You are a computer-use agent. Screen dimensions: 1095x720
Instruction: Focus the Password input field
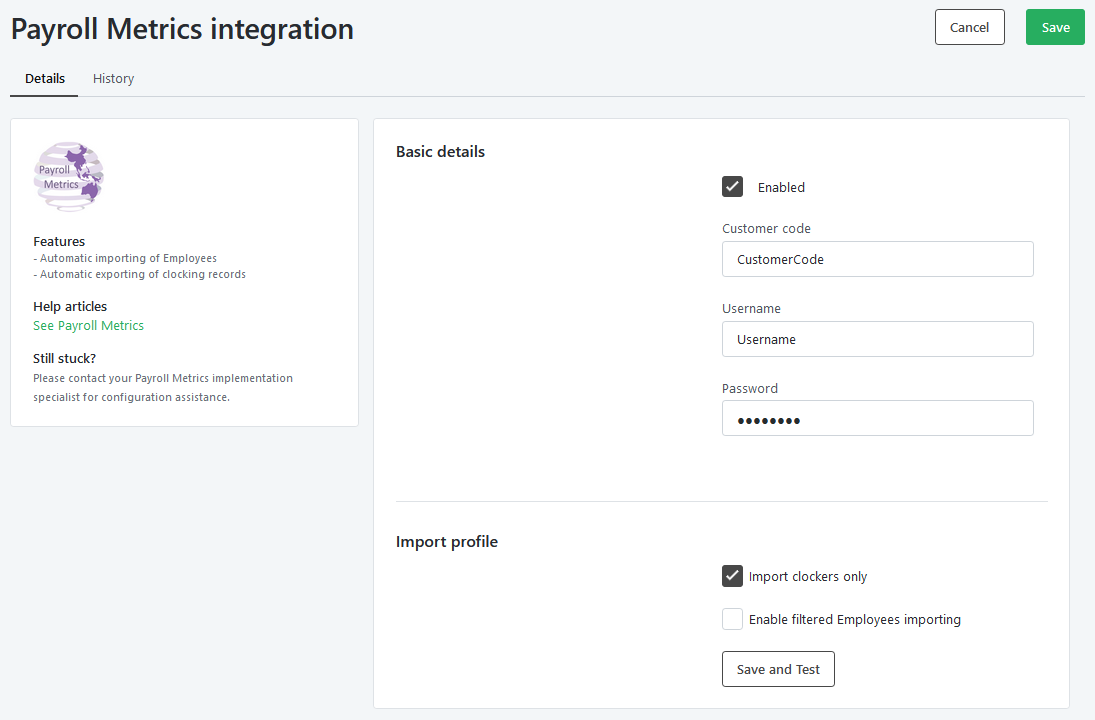click(877, 418)
